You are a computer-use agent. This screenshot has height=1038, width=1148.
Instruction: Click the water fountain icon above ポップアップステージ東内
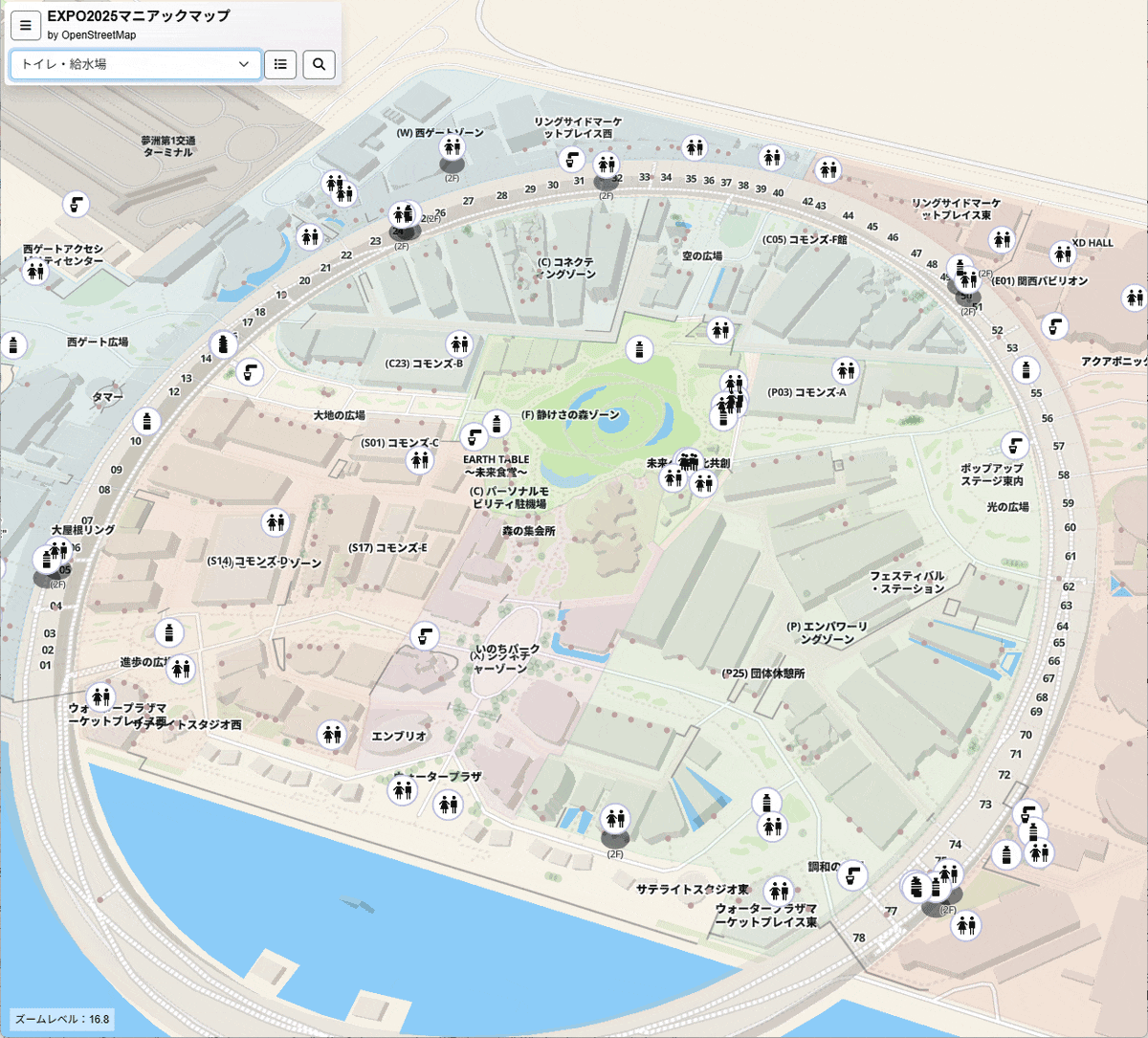[x=1015, y=445]
